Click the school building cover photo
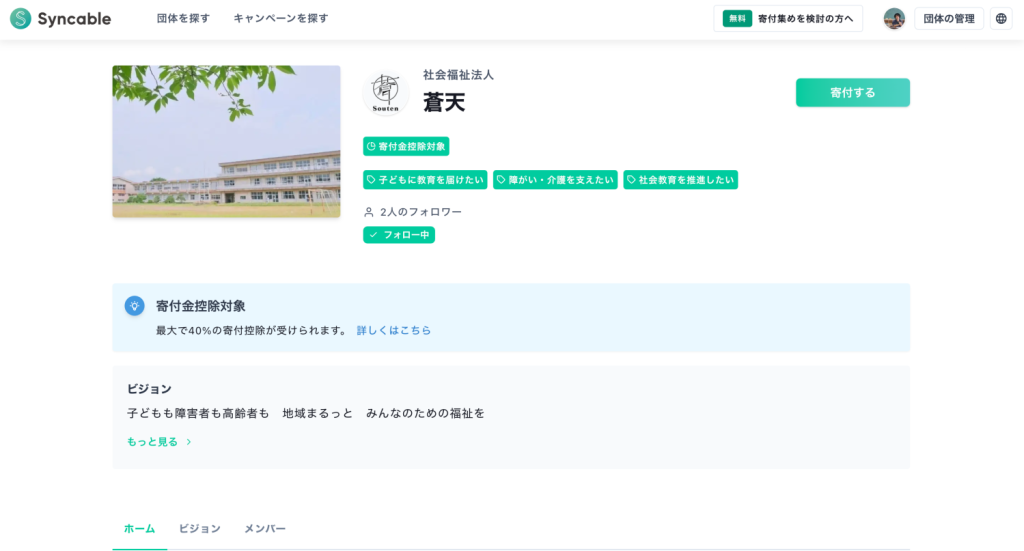 226,141
